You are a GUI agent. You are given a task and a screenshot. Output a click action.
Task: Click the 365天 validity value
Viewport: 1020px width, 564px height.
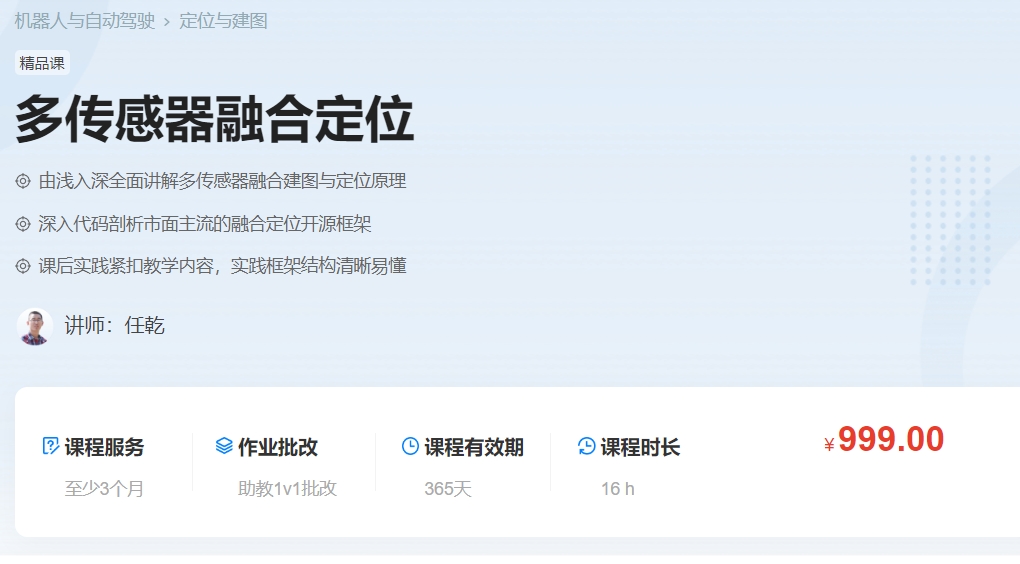click(447, 489)
